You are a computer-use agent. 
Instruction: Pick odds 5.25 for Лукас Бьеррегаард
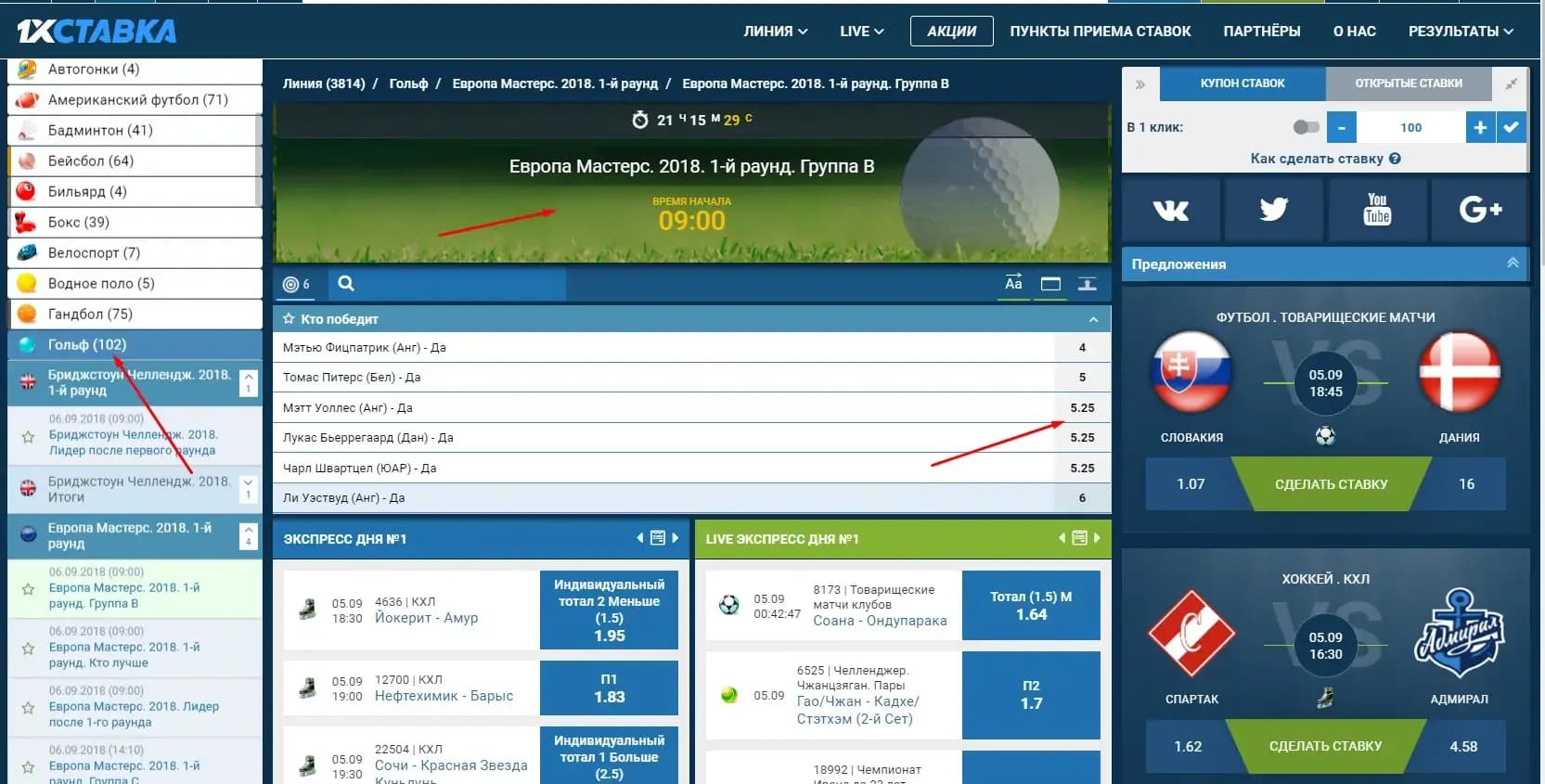(1083, 438)
